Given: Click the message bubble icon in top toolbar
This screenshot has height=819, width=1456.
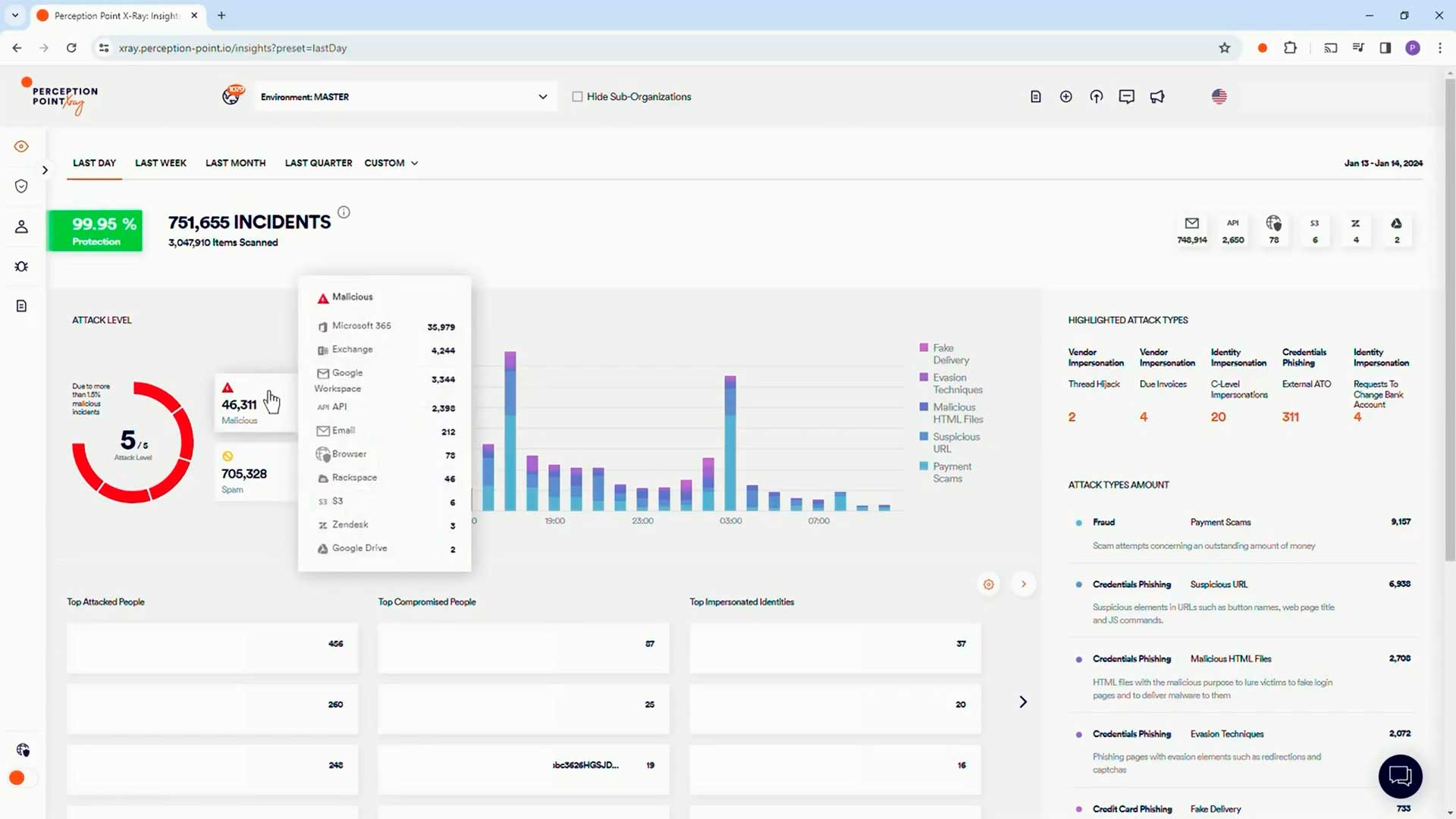Looking at the screenshot, I should [1127, 96].
